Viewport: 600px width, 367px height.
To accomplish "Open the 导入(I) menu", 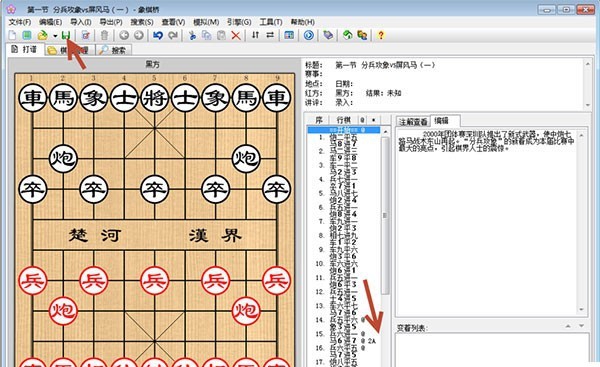I will 81,22.
